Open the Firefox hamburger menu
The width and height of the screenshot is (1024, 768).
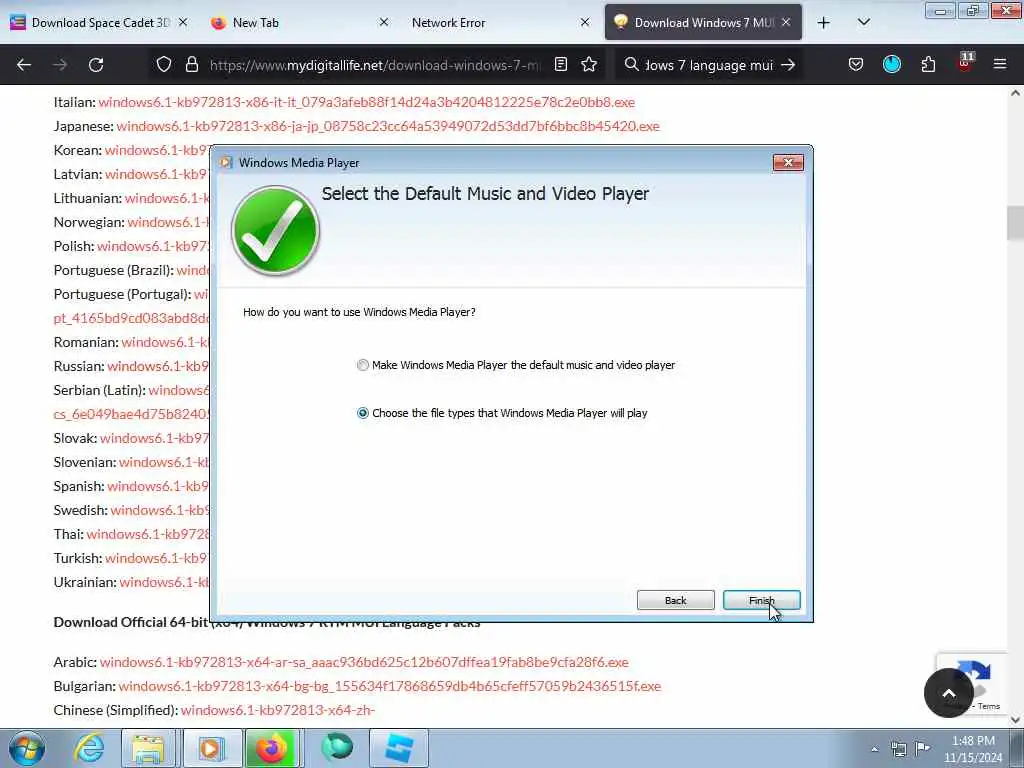click(x=1000, y=65)
